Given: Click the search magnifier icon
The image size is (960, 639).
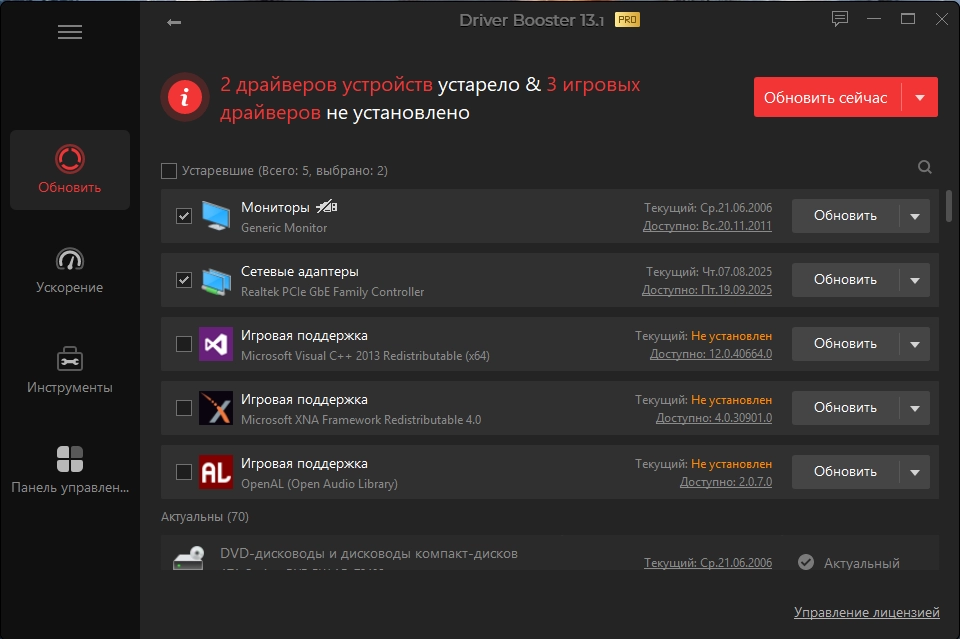Looking at the screenshot, I should (924, 167).
